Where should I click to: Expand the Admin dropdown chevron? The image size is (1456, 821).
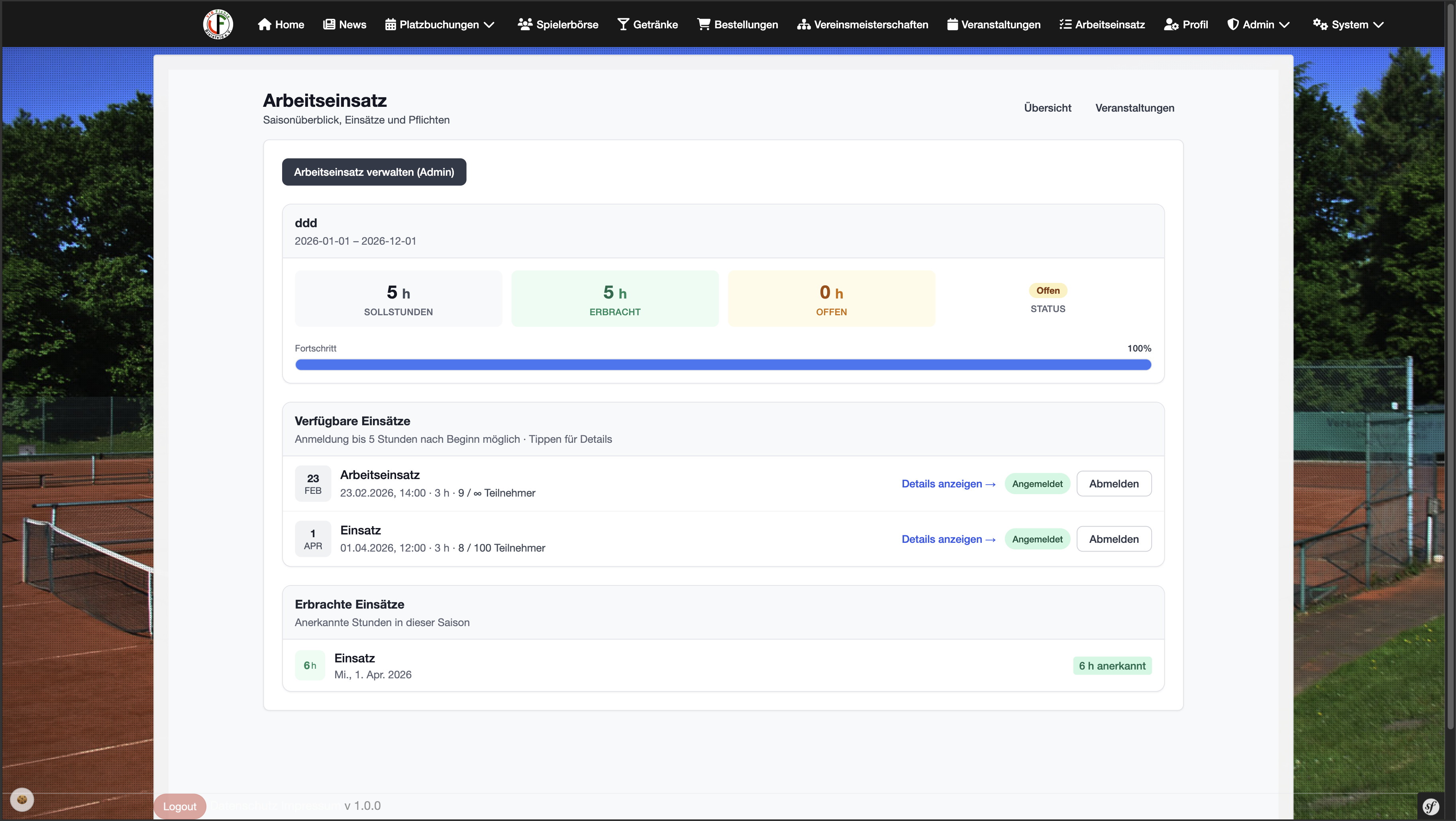(x=1284, y=24)
